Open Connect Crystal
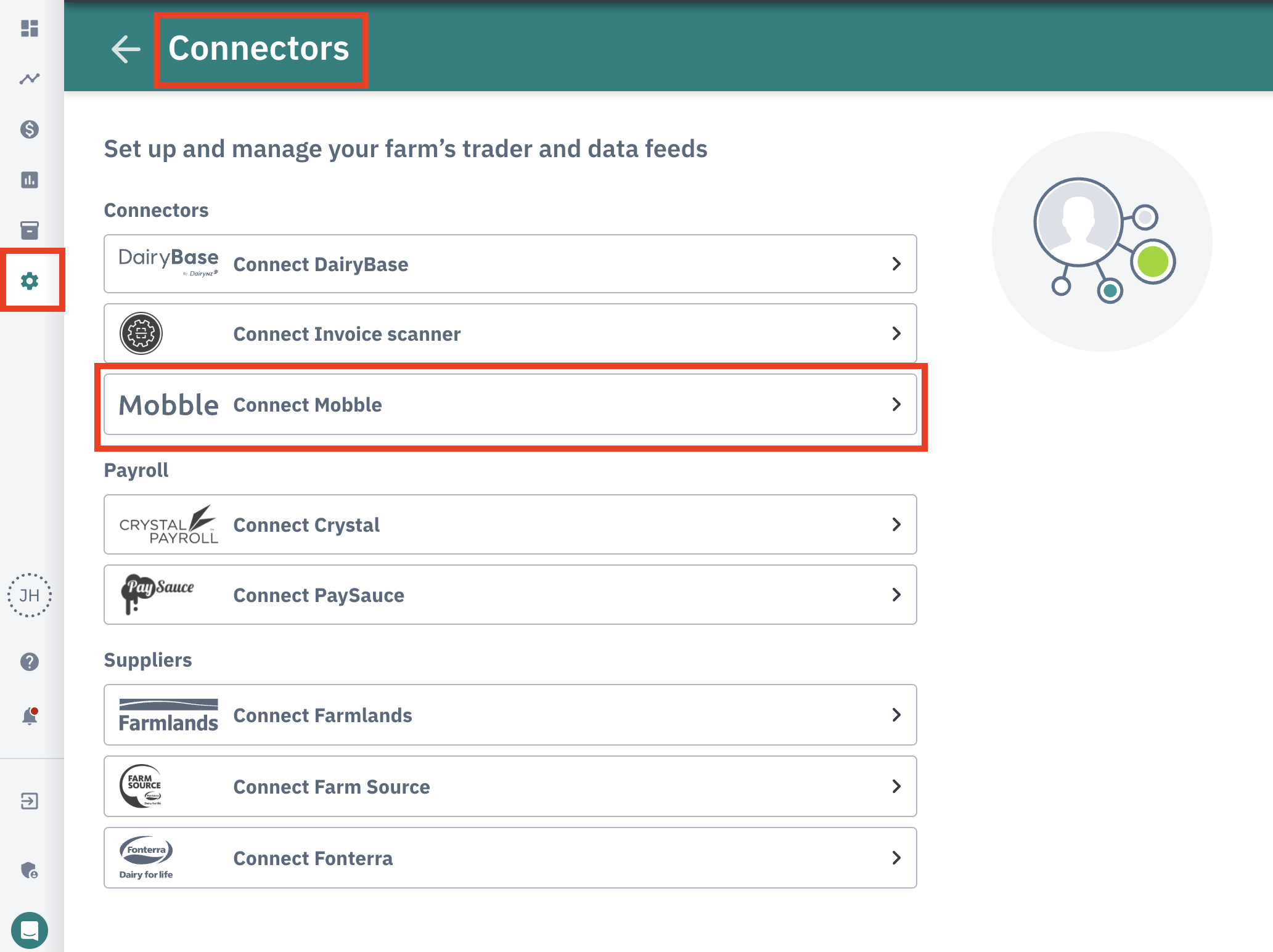Image resolution: width=1273 pixels, height=952 pixels. pos(510,524)
